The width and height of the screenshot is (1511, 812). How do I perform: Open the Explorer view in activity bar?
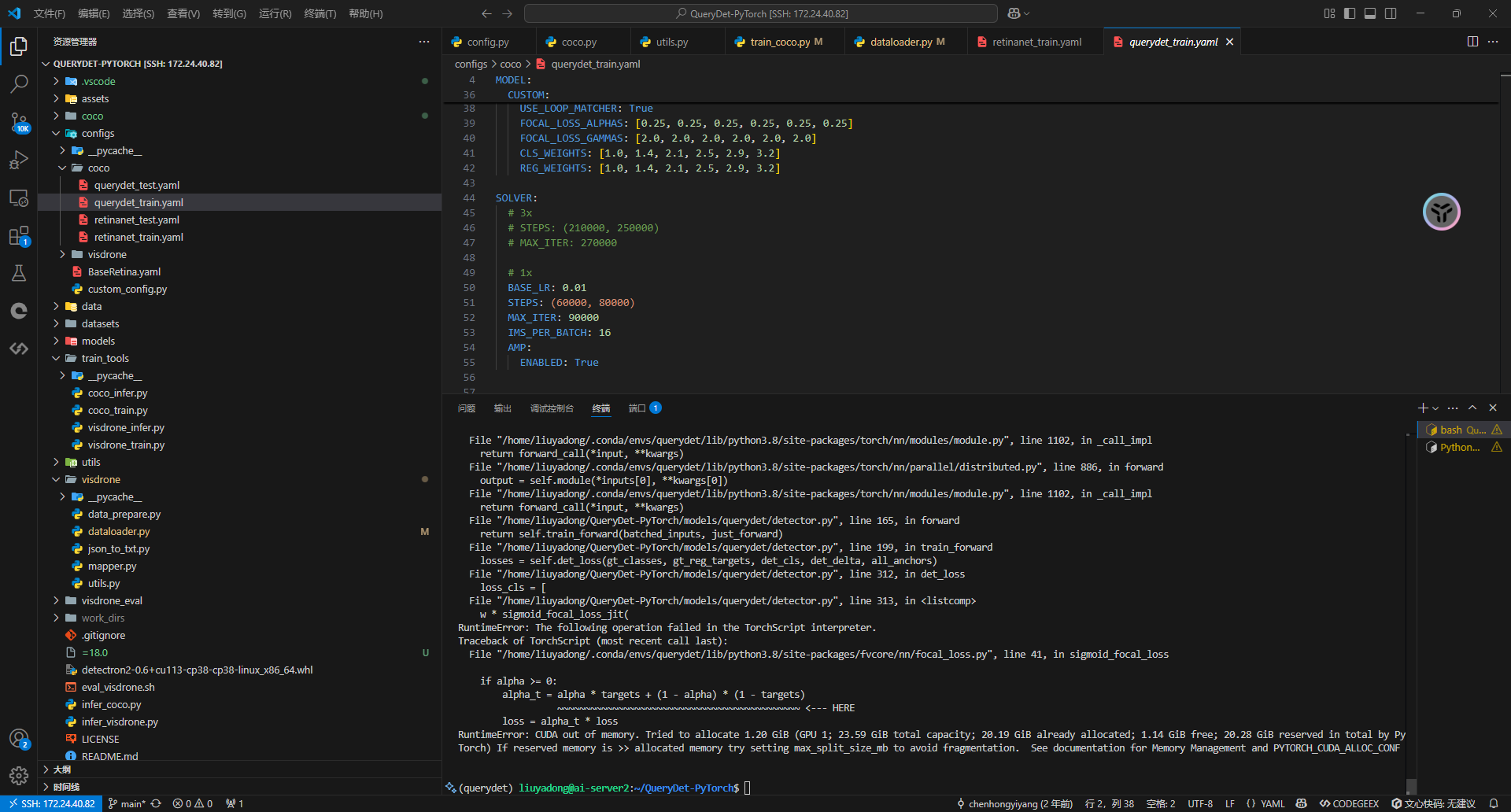(x=19, y=46)
